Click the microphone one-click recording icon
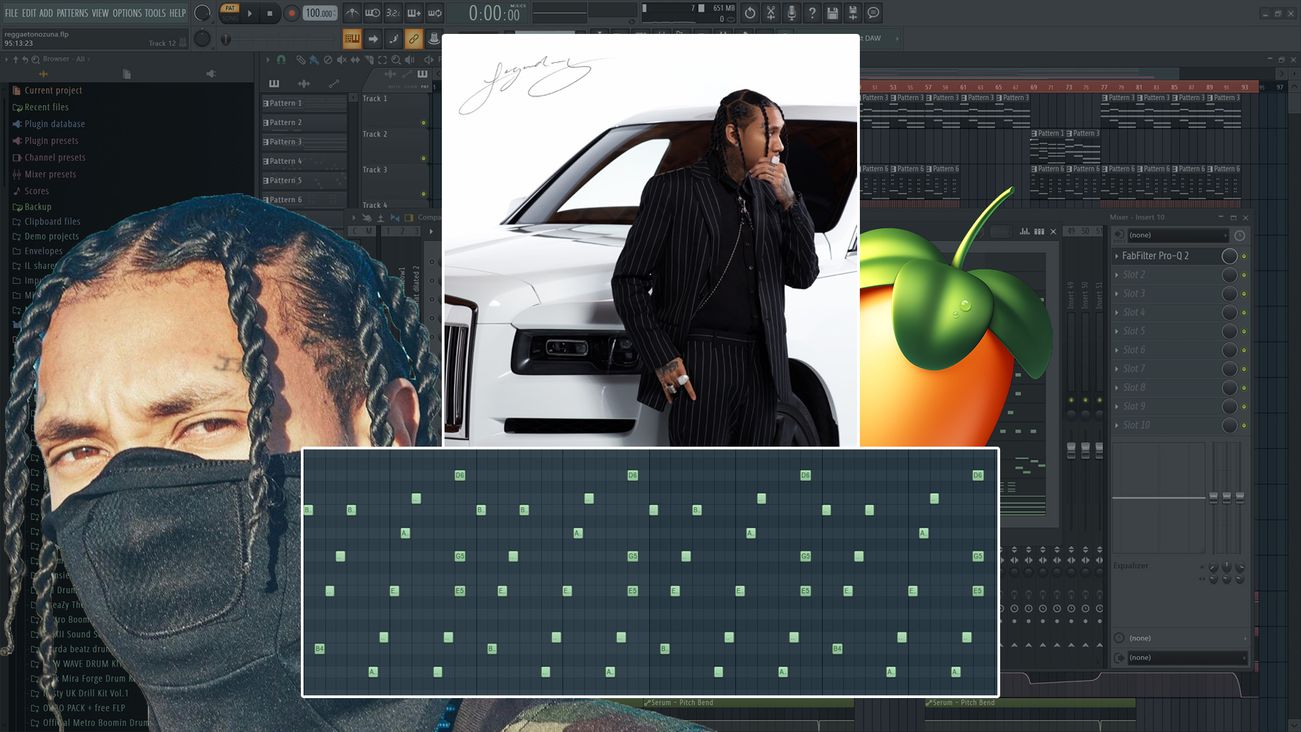 [791, 13]
